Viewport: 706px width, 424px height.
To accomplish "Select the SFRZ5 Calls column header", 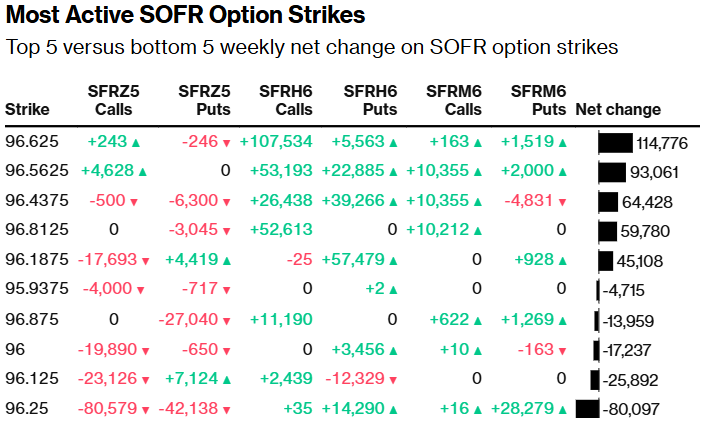I will tap(113, 100).
